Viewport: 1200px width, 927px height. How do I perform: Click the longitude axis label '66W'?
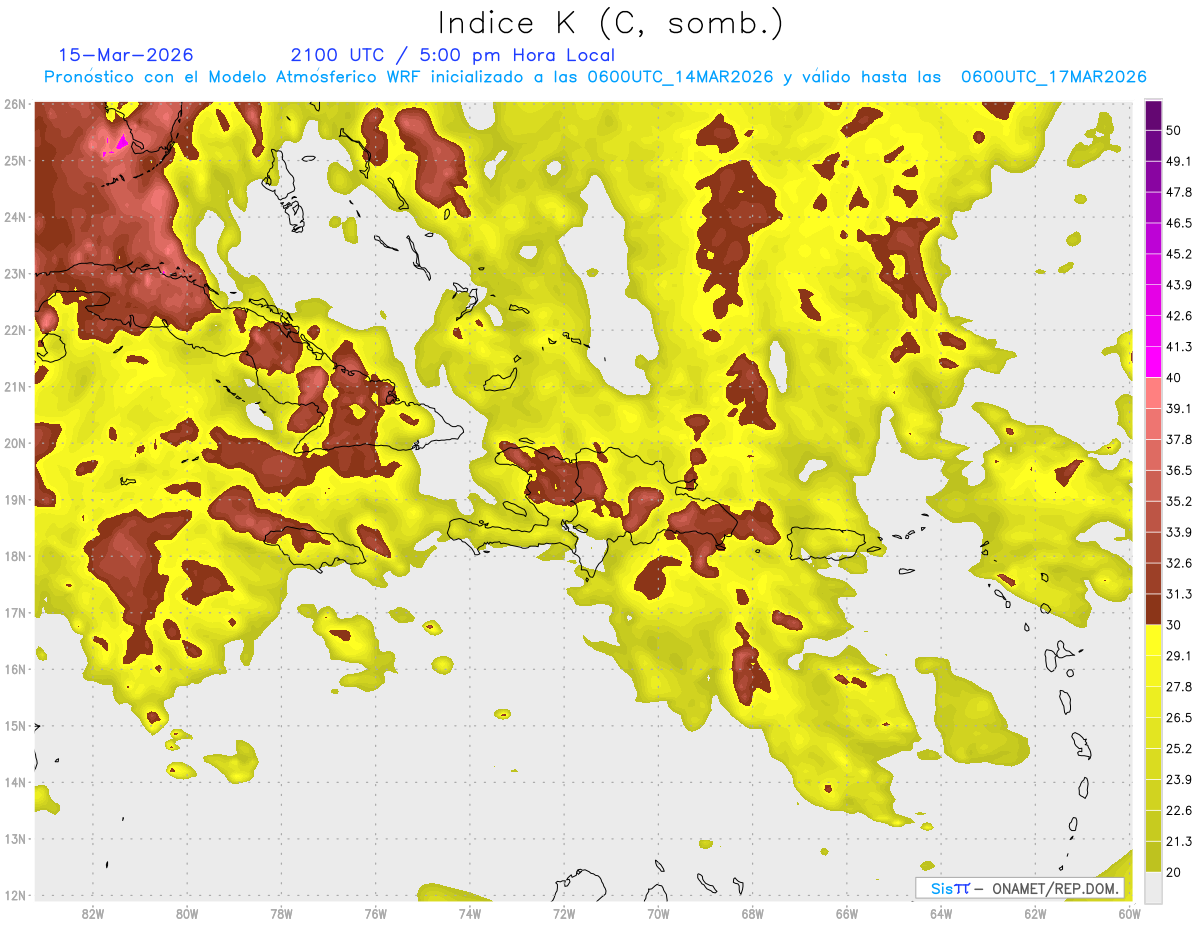[x=846, y=914]
